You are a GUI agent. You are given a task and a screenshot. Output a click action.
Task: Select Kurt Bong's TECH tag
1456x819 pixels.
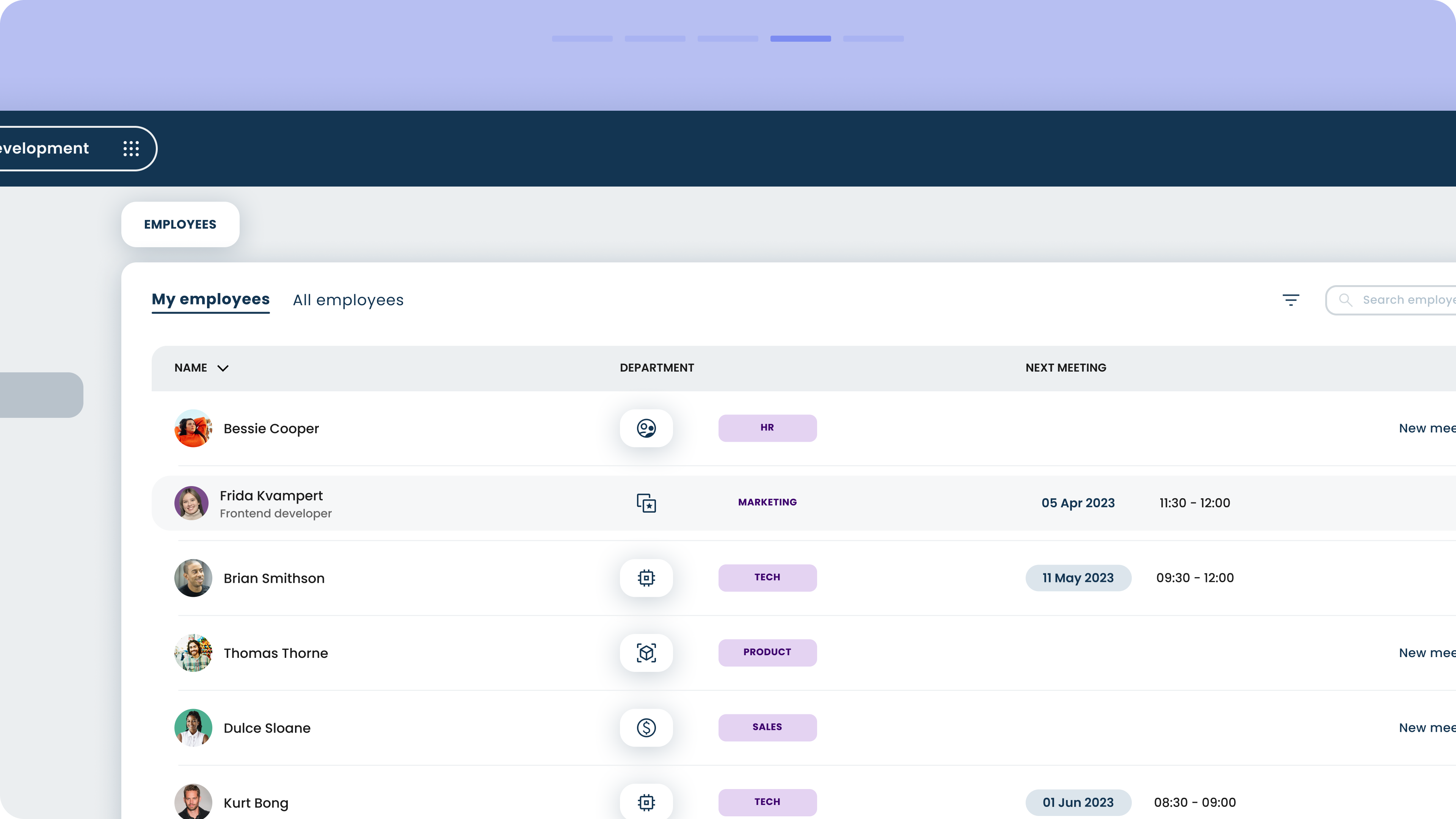[x=767, y=802]
